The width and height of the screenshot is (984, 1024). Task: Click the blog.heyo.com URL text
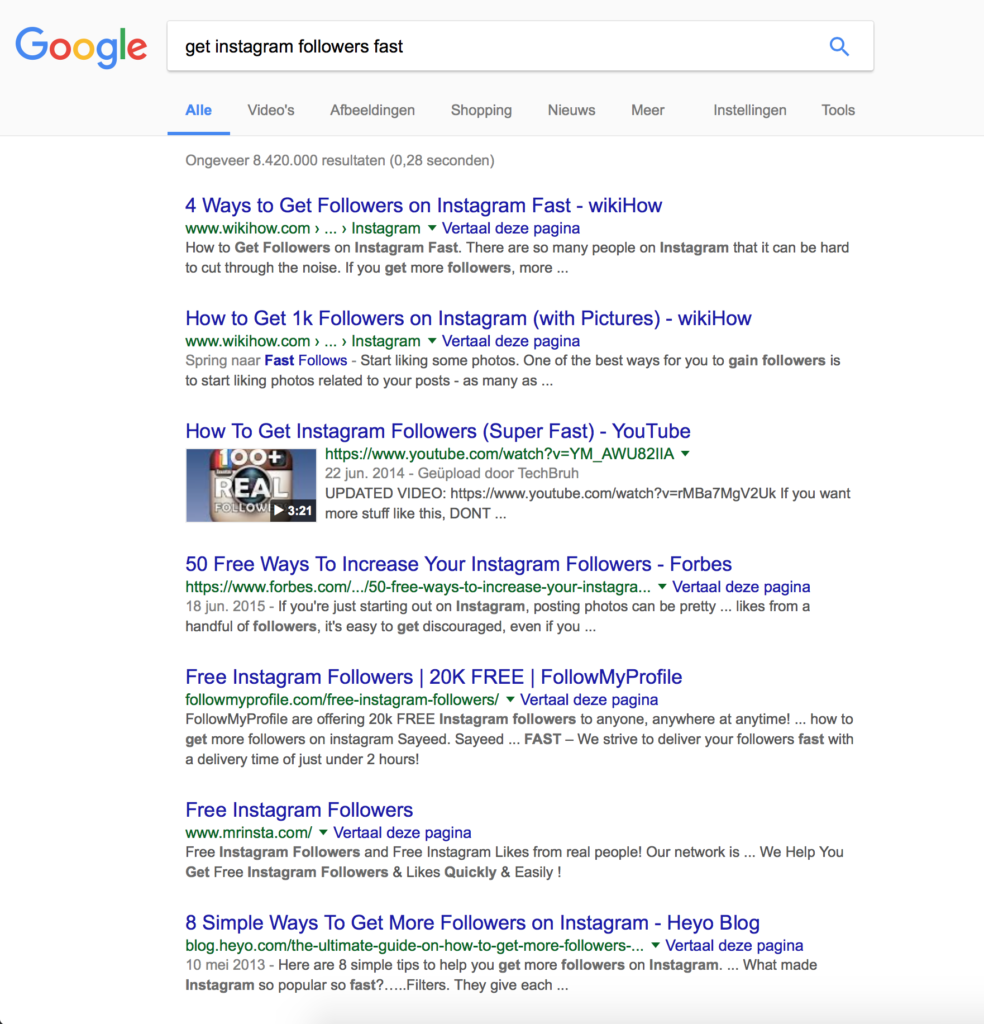[415, 946]
